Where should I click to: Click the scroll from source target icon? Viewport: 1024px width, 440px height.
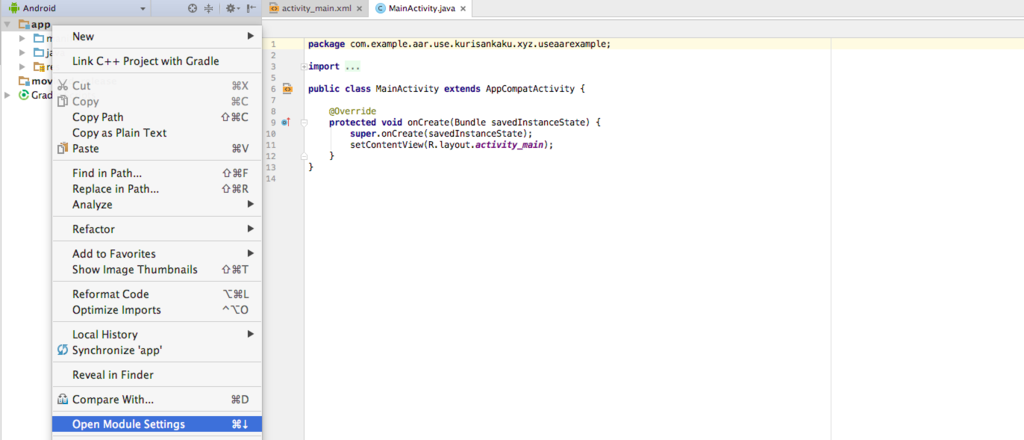[192, 8]
